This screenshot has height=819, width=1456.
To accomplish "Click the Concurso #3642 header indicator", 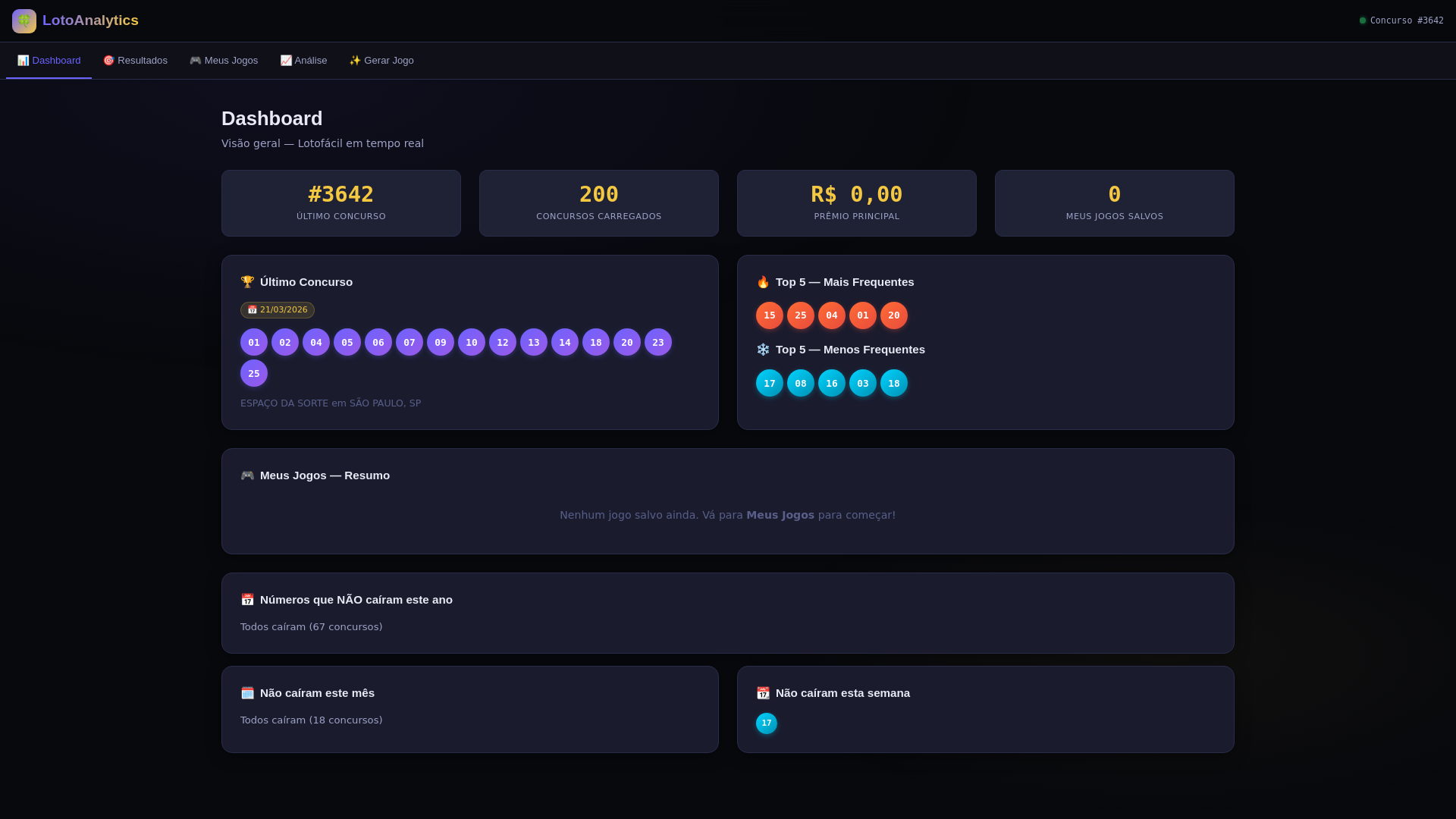I will point(1401,20).
